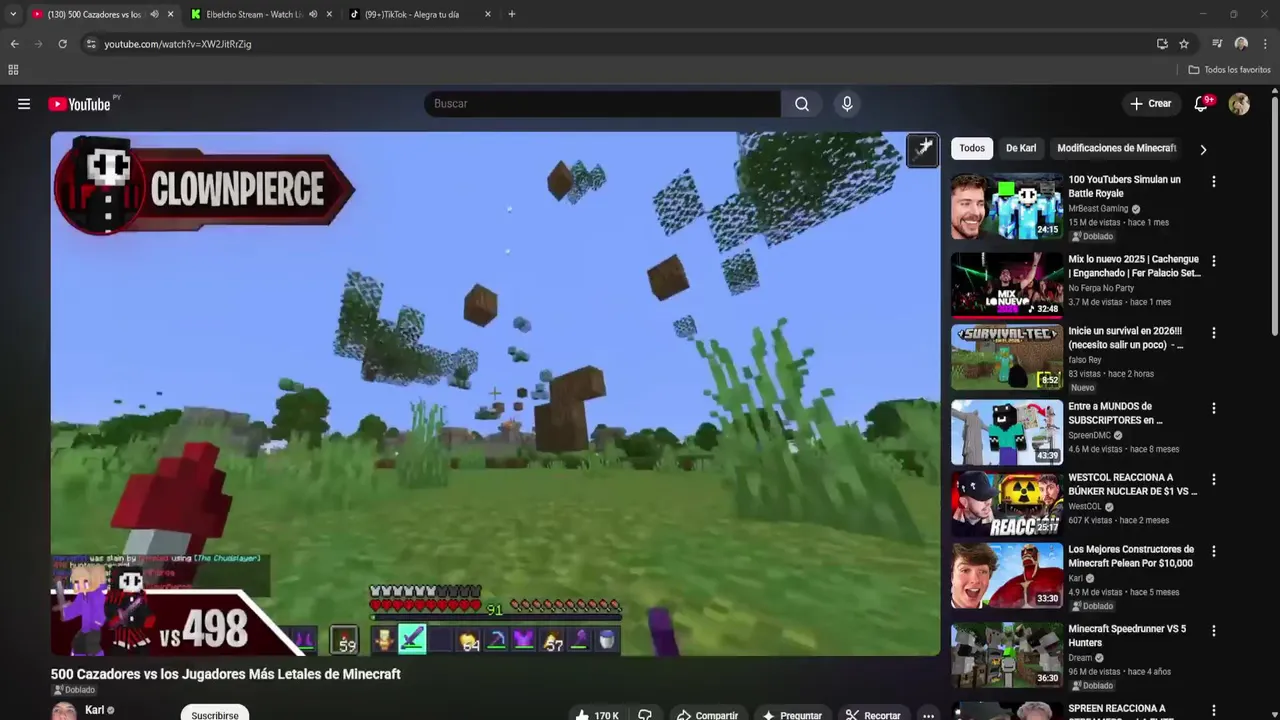Screen dimensions: 1280x720
Task: Click the pin icon on the video corner
Action: tap(922, 150)
